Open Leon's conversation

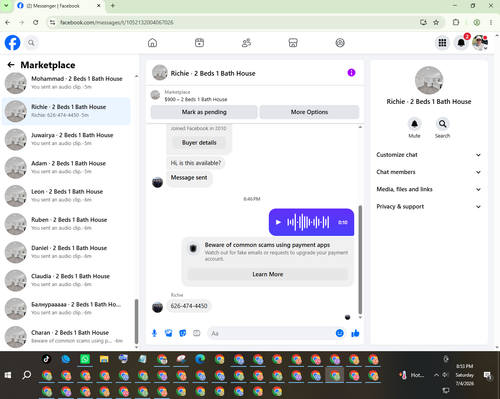(x=67, y=196)
